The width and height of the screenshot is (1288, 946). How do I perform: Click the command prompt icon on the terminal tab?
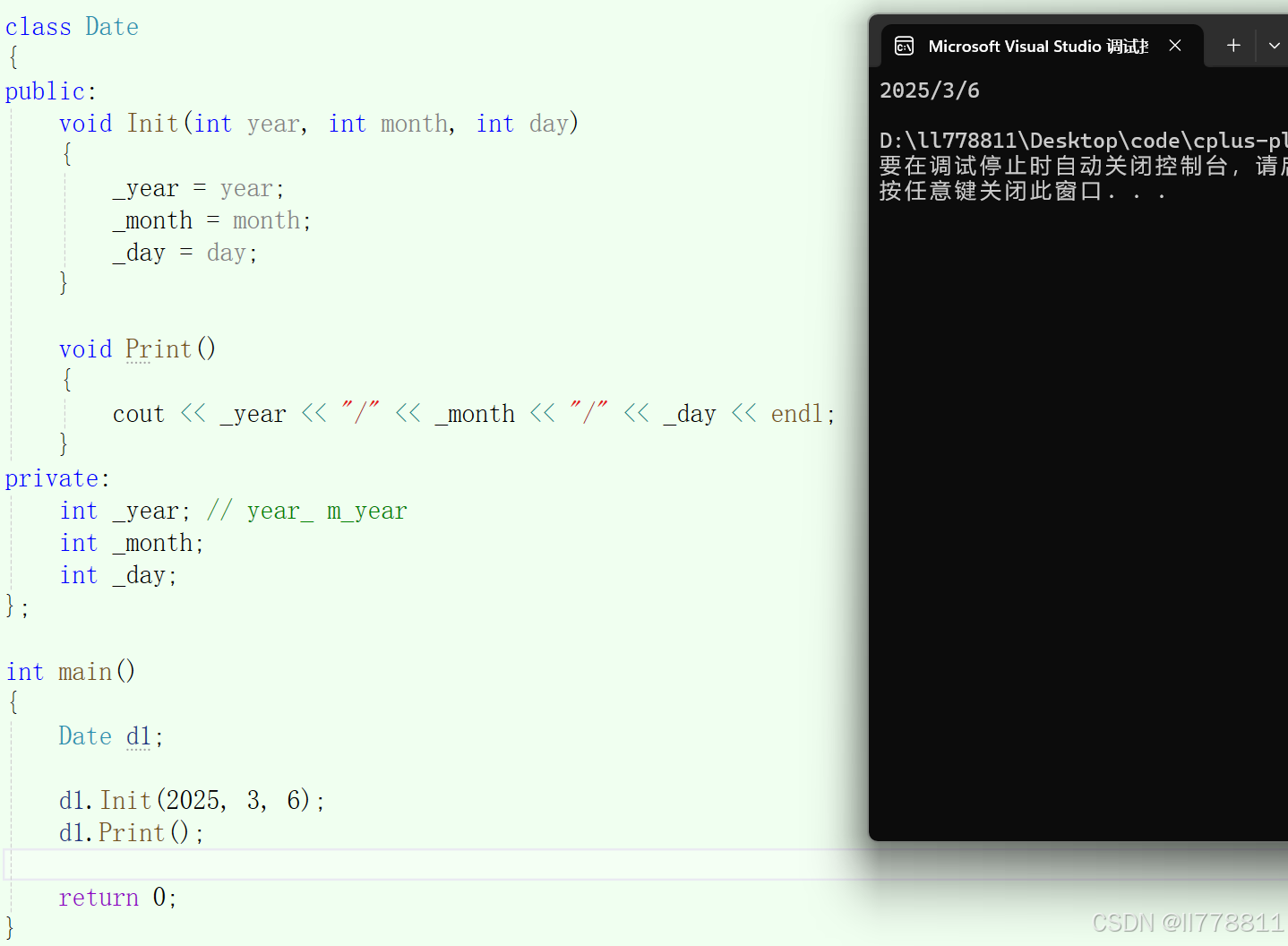coord(904,46)
